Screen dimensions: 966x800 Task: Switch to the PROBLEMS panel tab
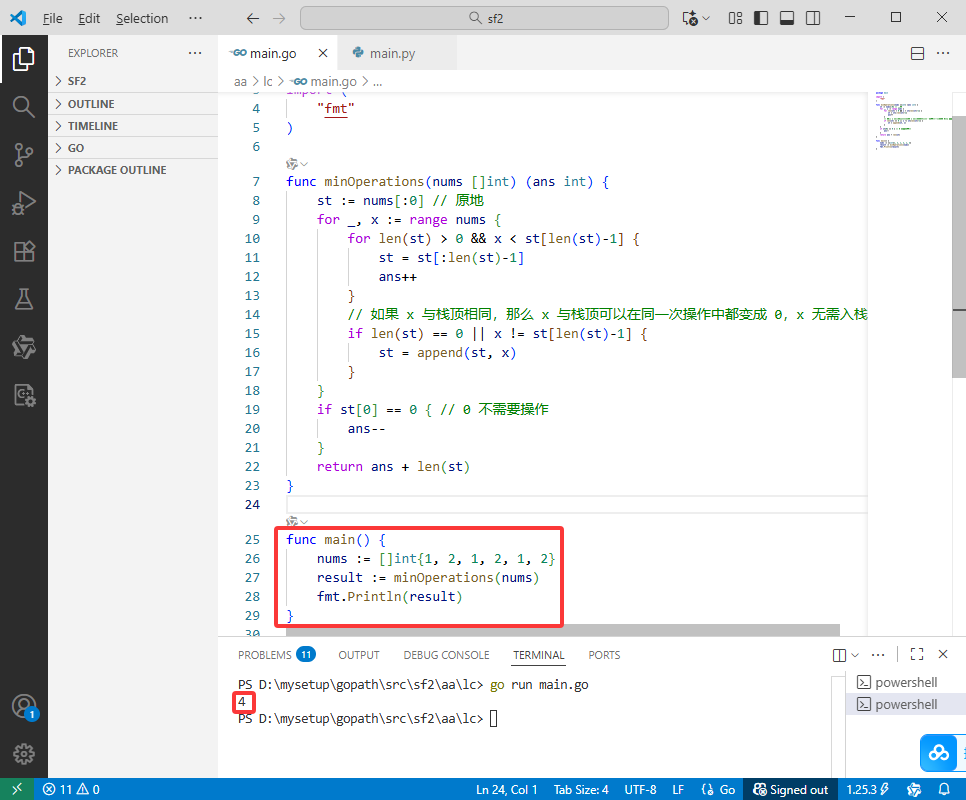coord(277,655)
